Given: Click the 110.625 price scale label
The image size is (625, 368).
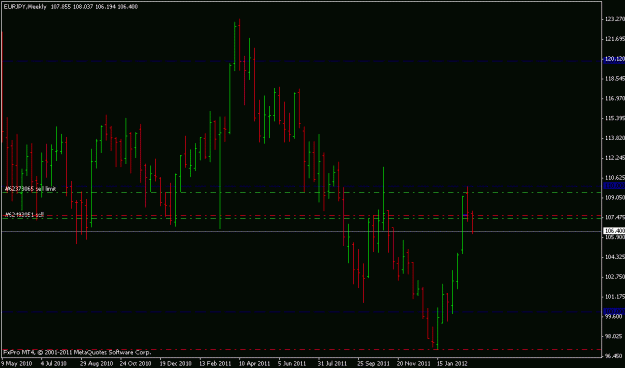Looking at the screenshot, I should (x=615, y=177).
